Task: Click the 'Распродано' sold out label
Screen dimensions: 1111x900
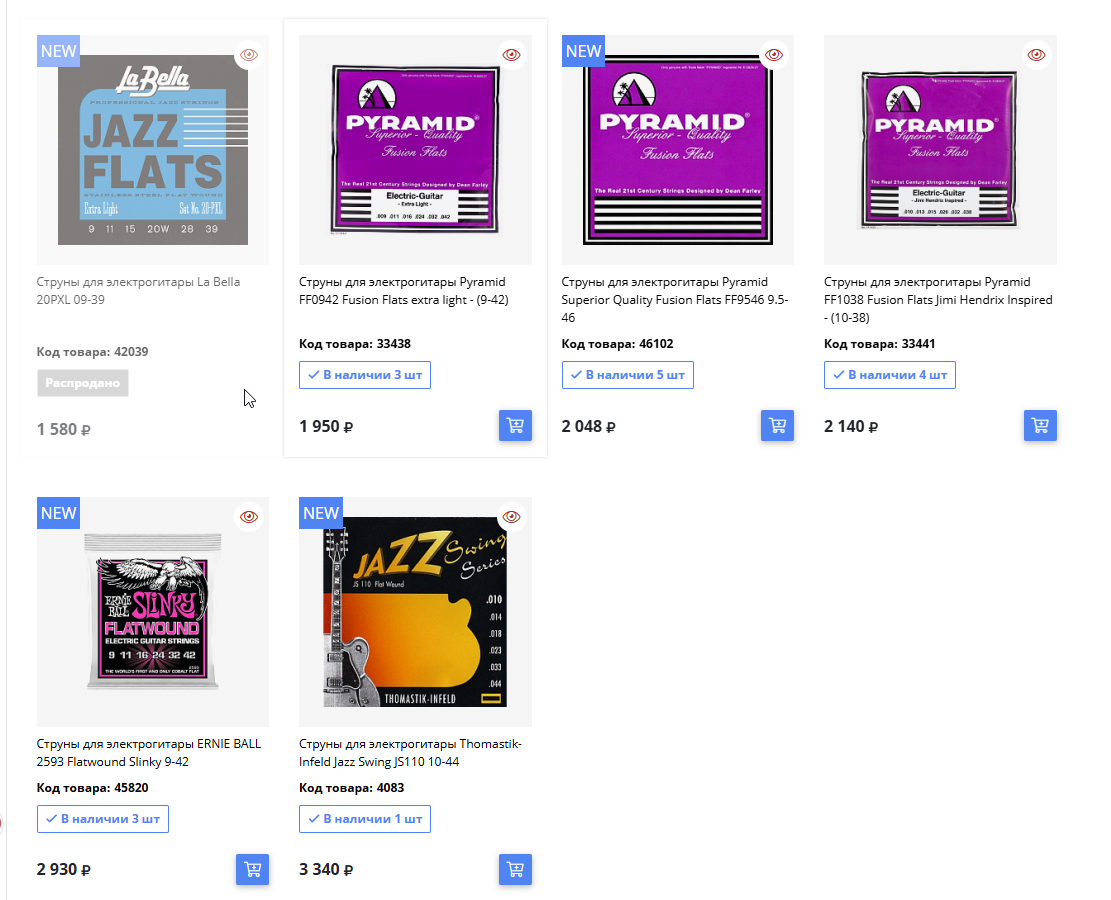Action: 83,383
